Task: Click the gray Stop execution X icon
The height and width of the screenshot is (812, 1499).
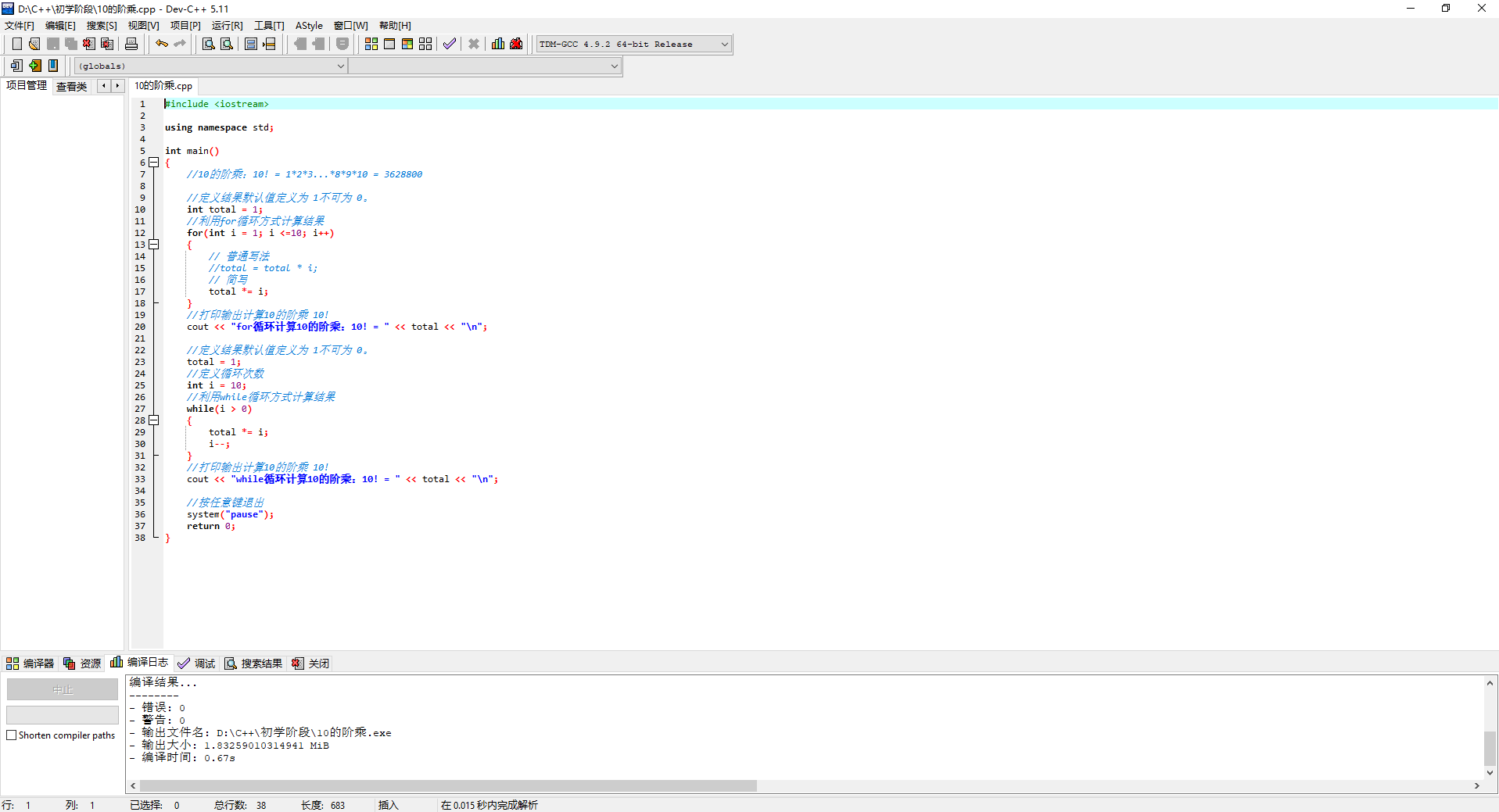Action: pos(474,44)
